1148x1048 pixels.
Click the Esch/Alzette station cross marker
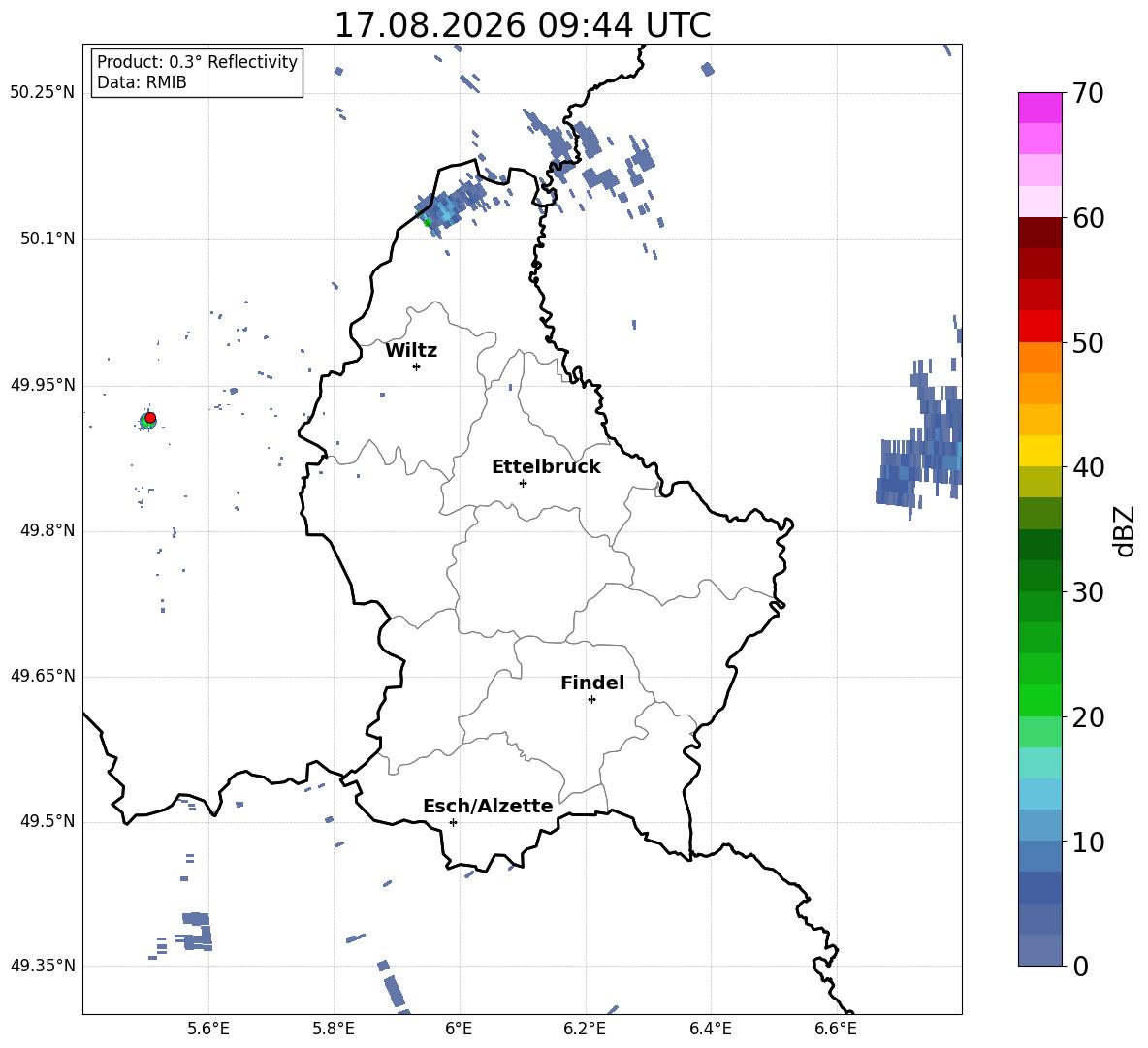point(453,822)
